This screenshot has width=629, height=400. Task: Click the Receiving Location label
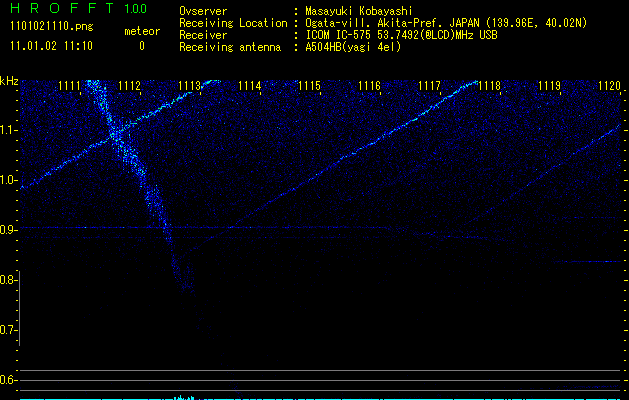tap(233, 23)
